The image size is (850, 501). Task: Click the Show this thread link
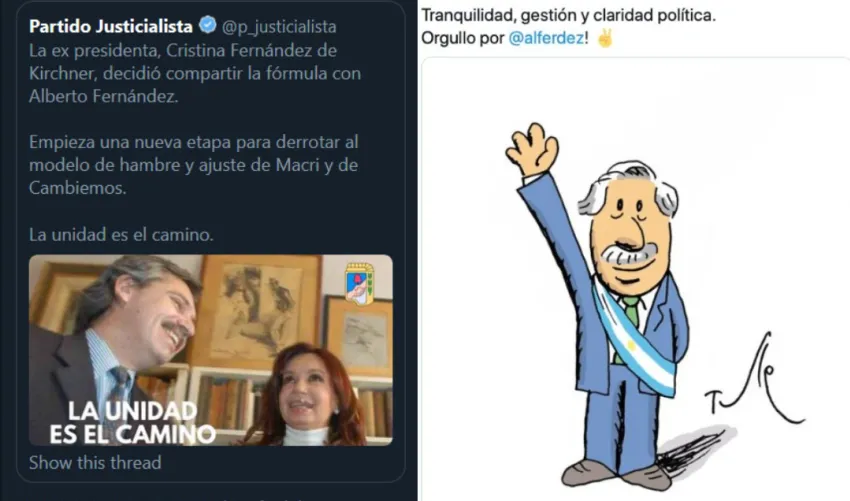click(95, 463)
